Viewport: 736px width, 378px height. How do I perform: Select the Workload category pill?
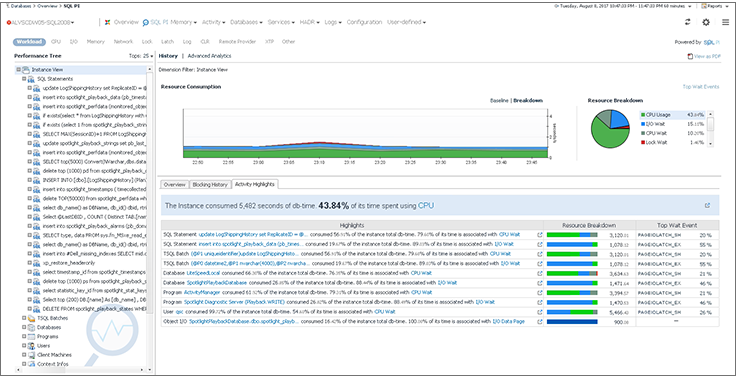click(x=30, y=41)
